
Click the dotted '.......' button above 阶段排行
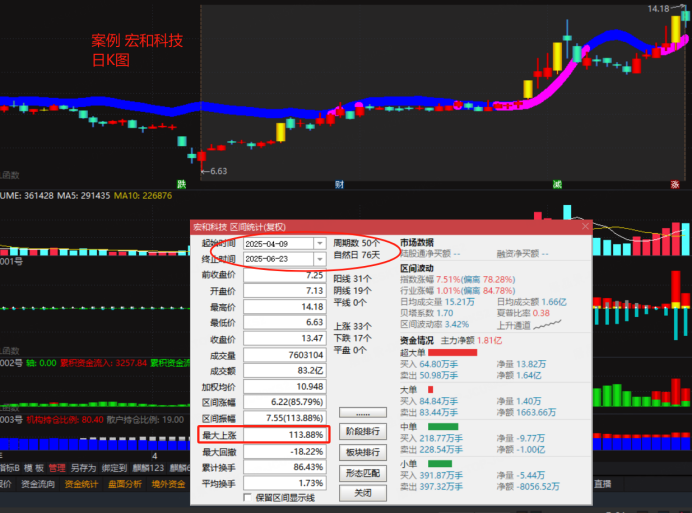pos(362,412)
